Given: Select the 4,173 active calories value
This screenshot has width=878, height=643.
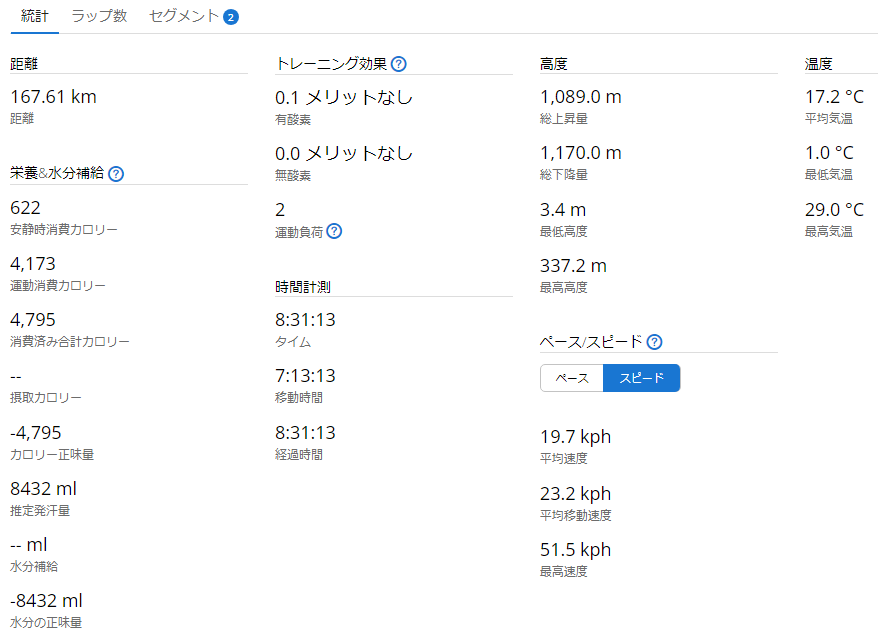Looking at the screenshot, I should pos(33,264).
